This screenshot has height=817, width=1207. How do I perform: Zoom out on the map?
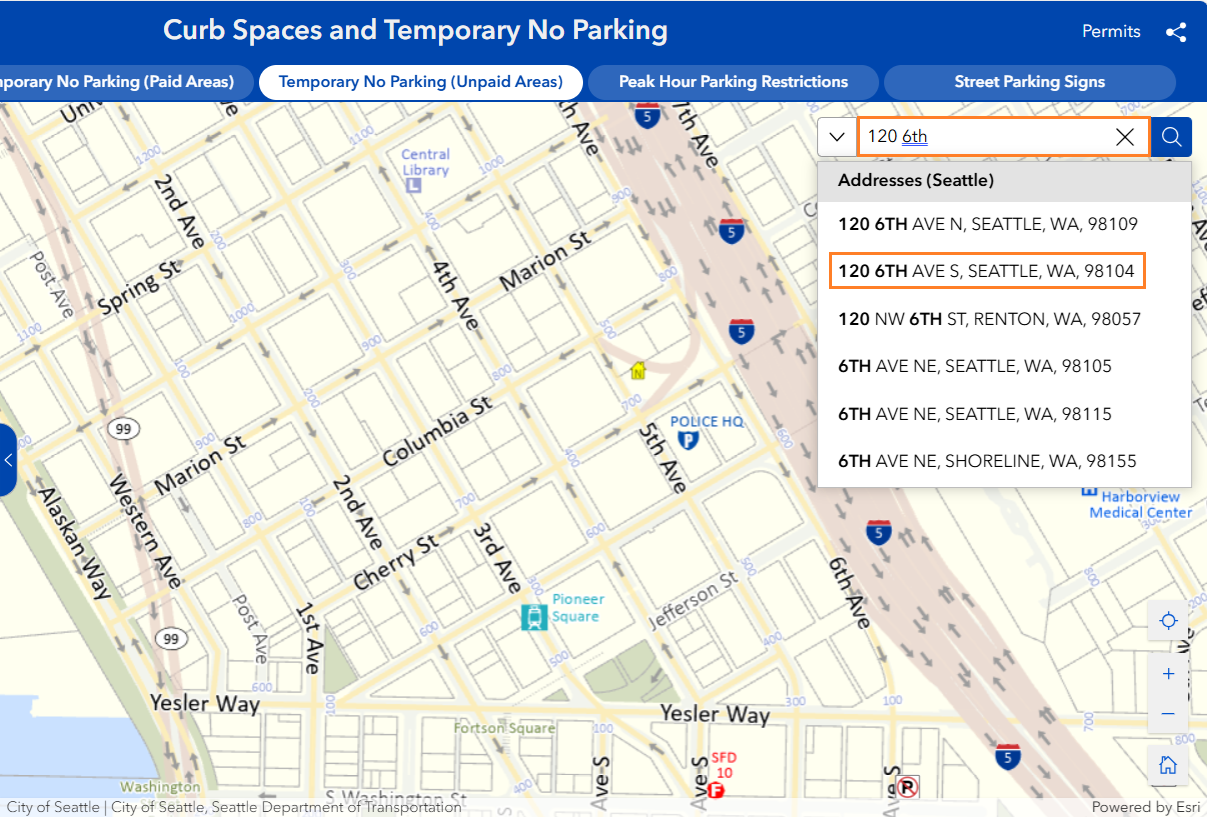1168,714
